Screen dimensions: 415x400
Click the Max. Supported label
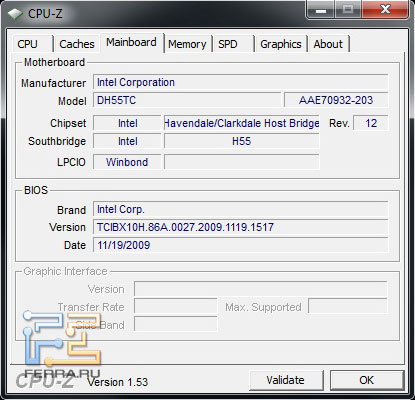click(x=263, y=307)
